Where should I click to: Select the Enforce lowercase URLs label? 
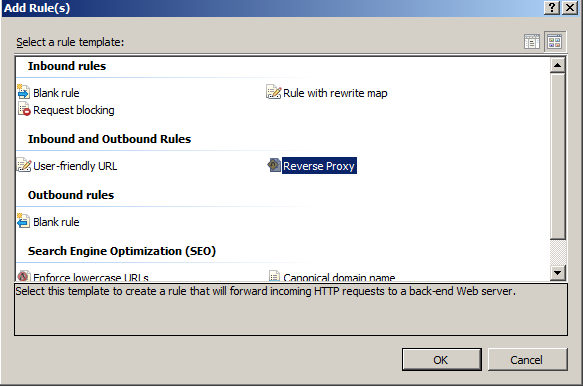coord(91,277)
